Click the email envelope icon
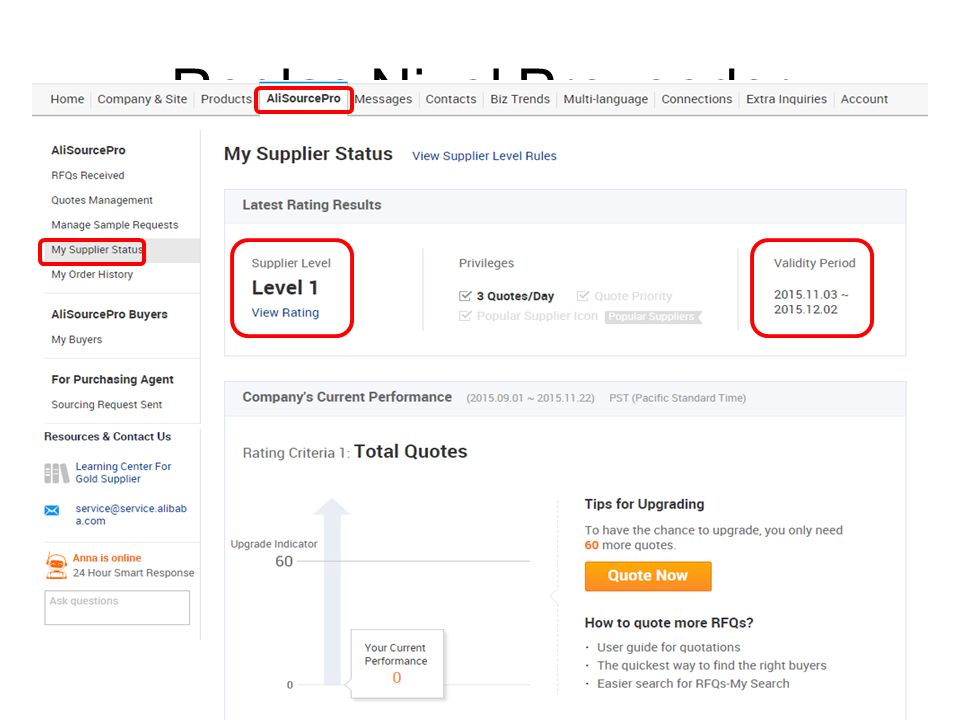Image resolution: width=960 pixels, height=720 pixels. coord(52,510)
